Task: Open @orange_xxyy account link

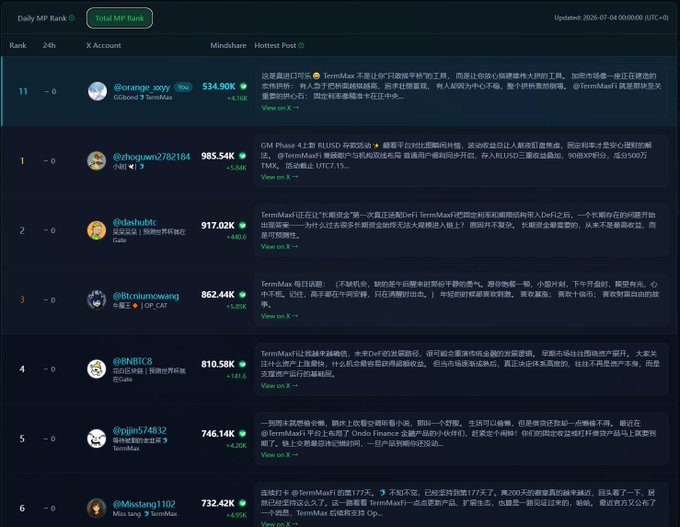Action: (142, 87)
